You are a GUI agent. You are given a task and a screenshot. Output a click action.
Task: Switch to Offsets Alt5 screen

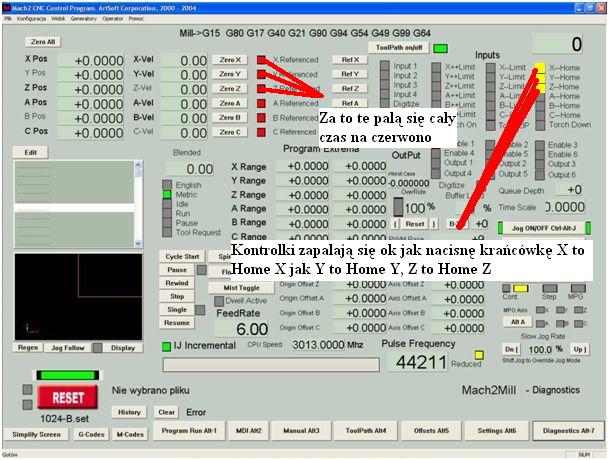pyautogui.click(x=431, y=431)
